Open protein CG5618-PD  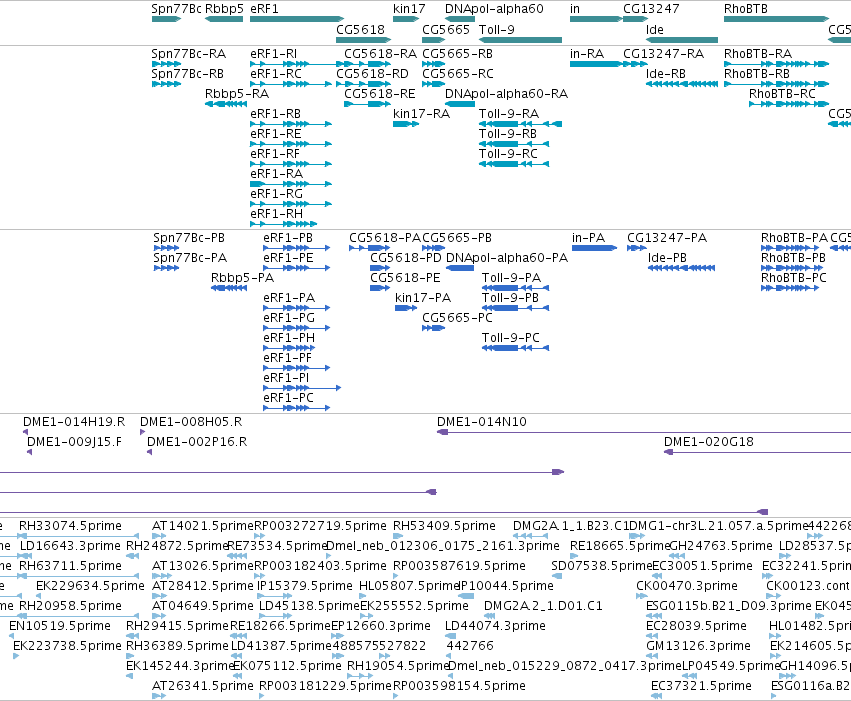(x=380, y=268)
